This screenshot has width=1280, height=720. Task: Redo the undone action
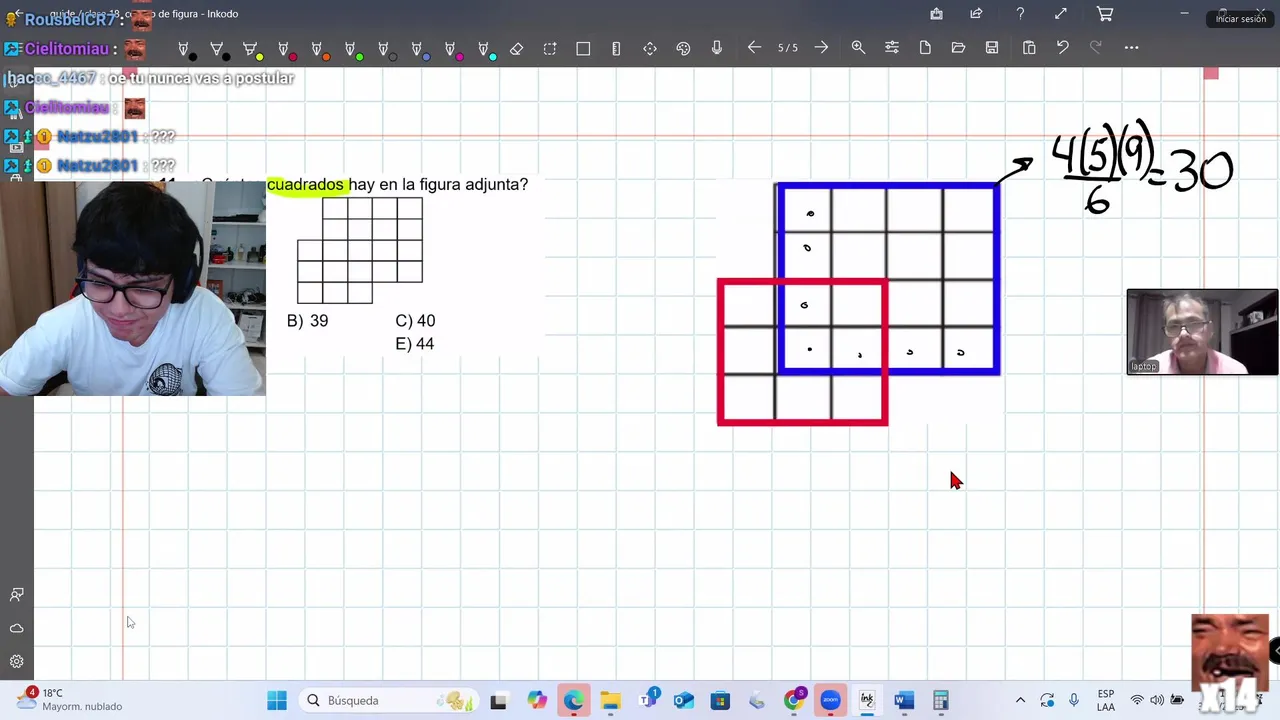coord(1096,47)
